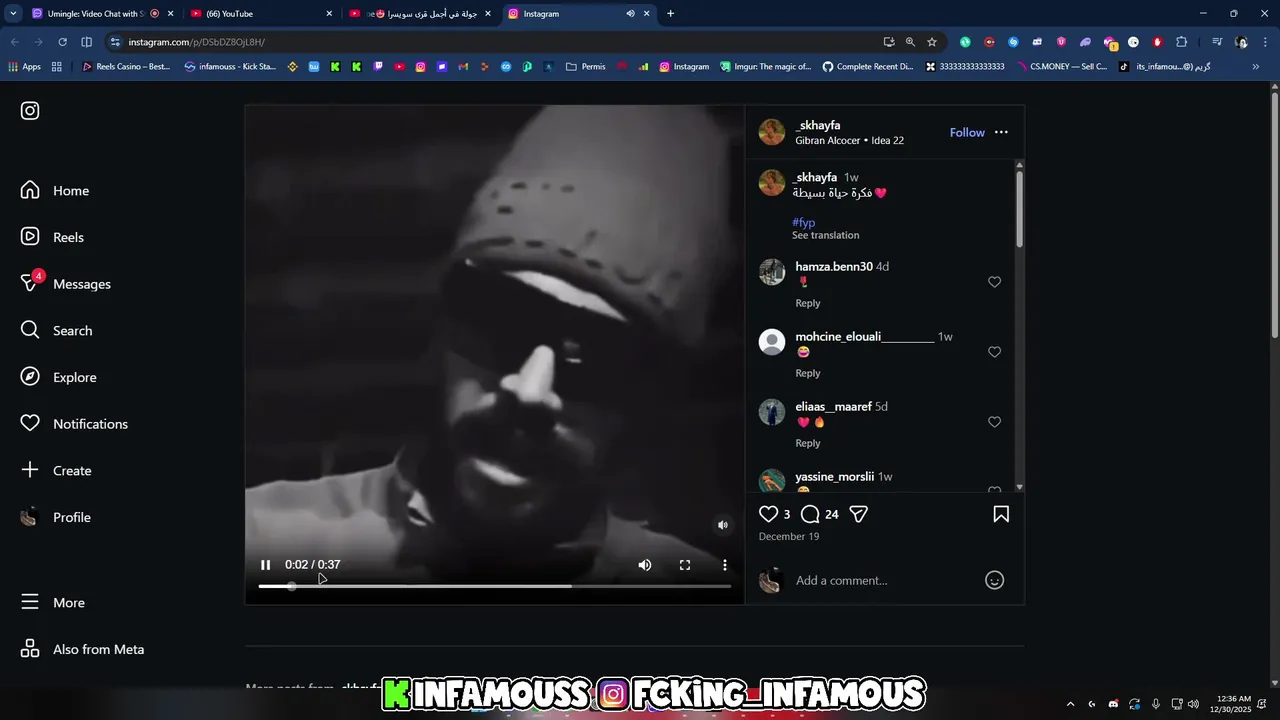Screen dimensions: 1280x720
Task: Open Search in sidebar
Action: coord(57,331)
